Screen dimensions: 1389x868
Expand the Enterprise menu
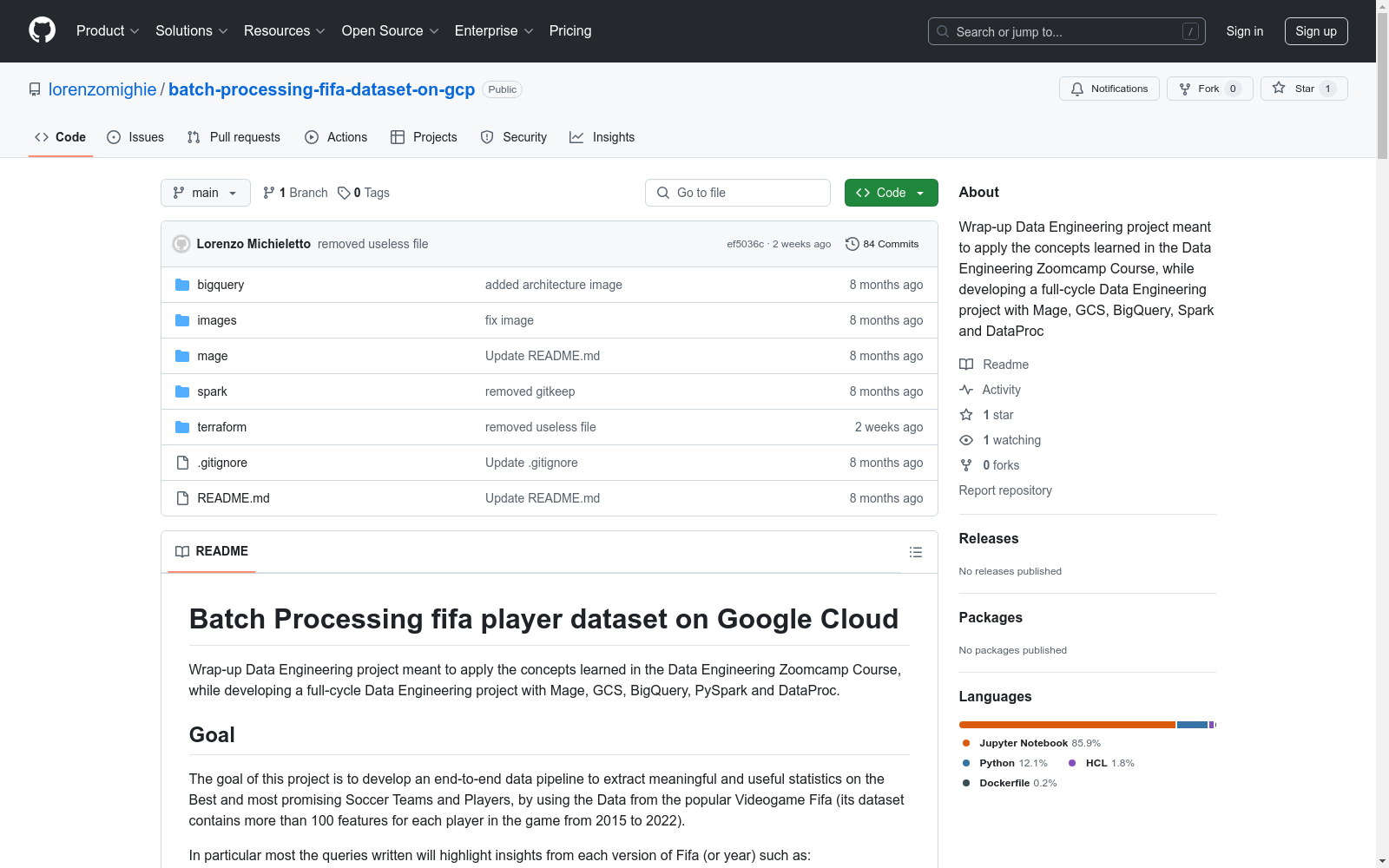point(494,31)
